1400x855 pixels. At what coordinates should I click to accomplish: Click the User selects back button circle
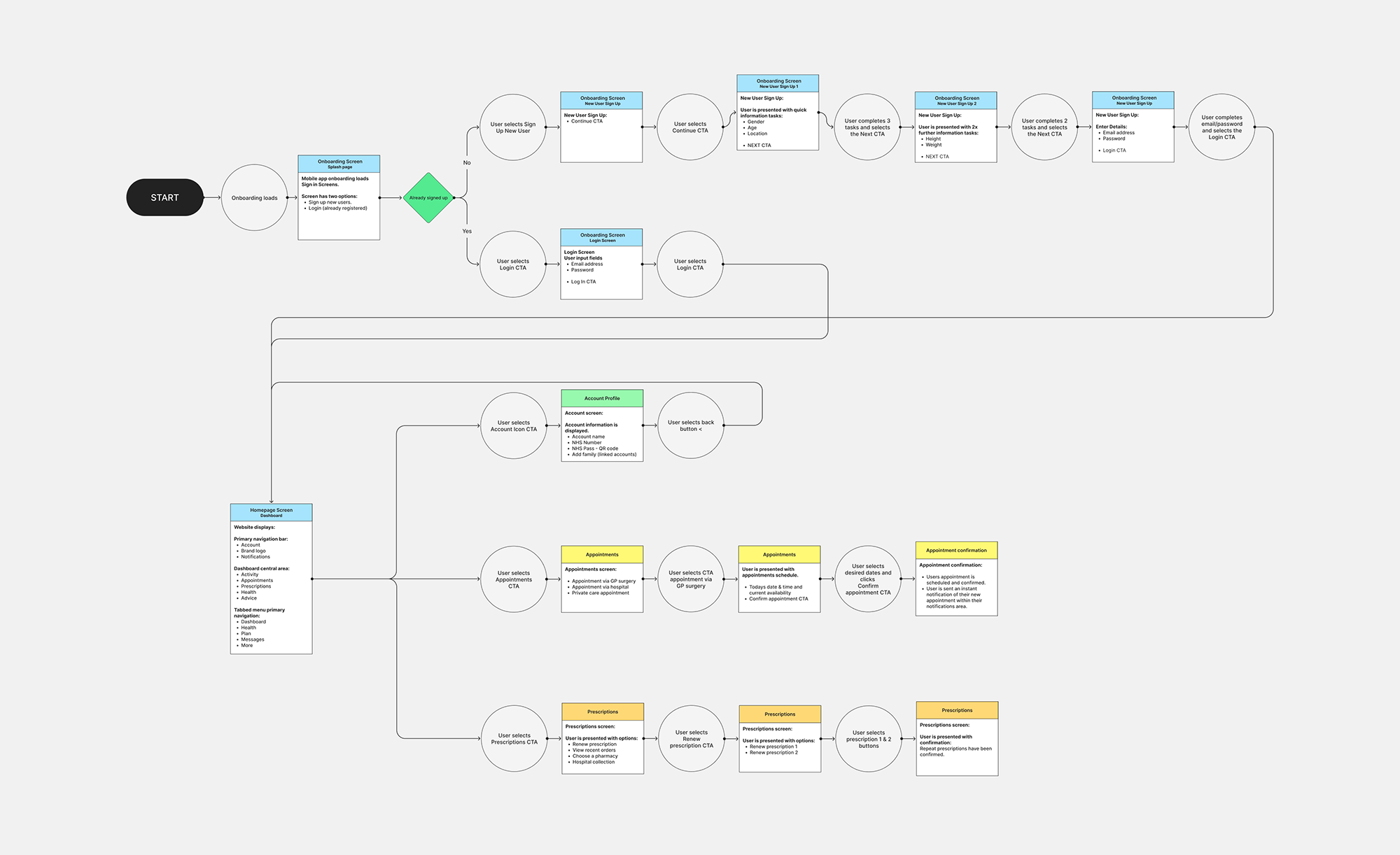click(x=691, y=425)
